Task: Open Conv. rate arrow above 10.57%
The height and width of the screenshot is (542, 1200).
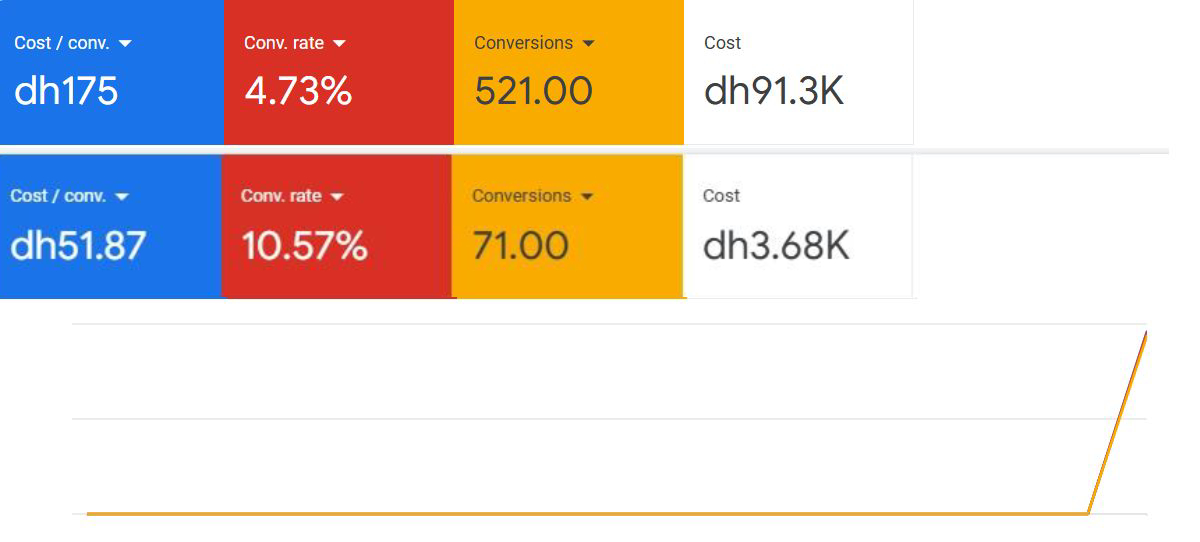Action: coord(337,197)
